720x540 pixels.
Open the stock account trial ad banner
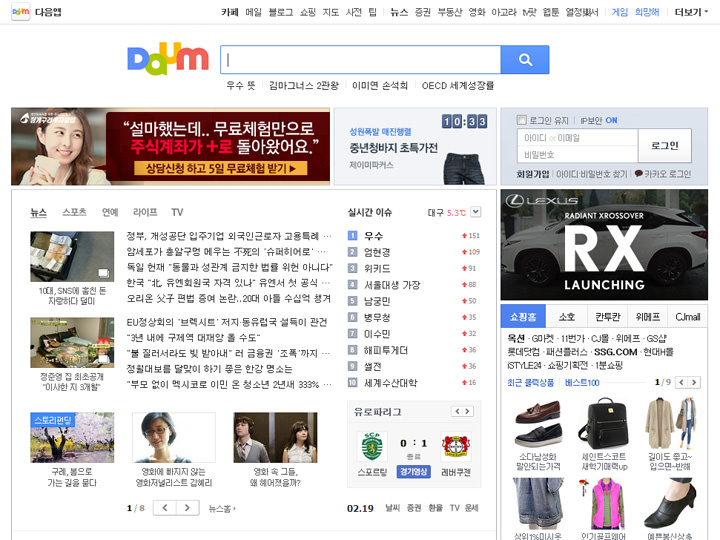tap(170, 146)
